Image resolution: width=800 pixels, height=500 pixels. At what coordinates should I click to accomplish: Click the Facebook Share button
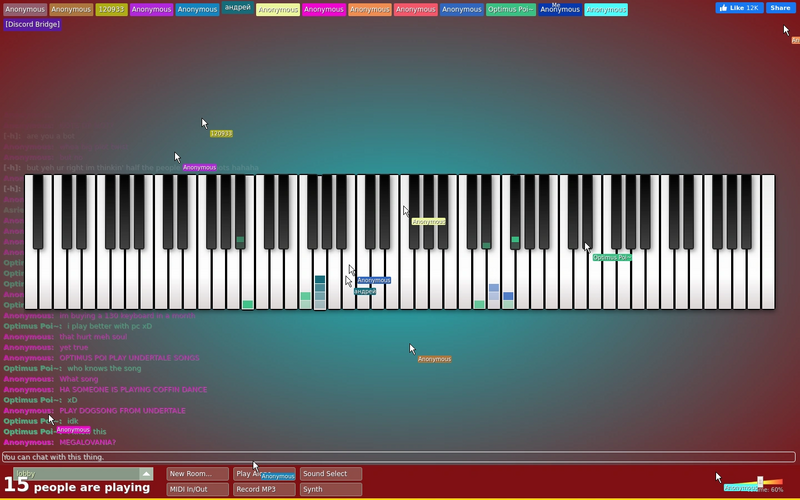(x=780, y=8)
